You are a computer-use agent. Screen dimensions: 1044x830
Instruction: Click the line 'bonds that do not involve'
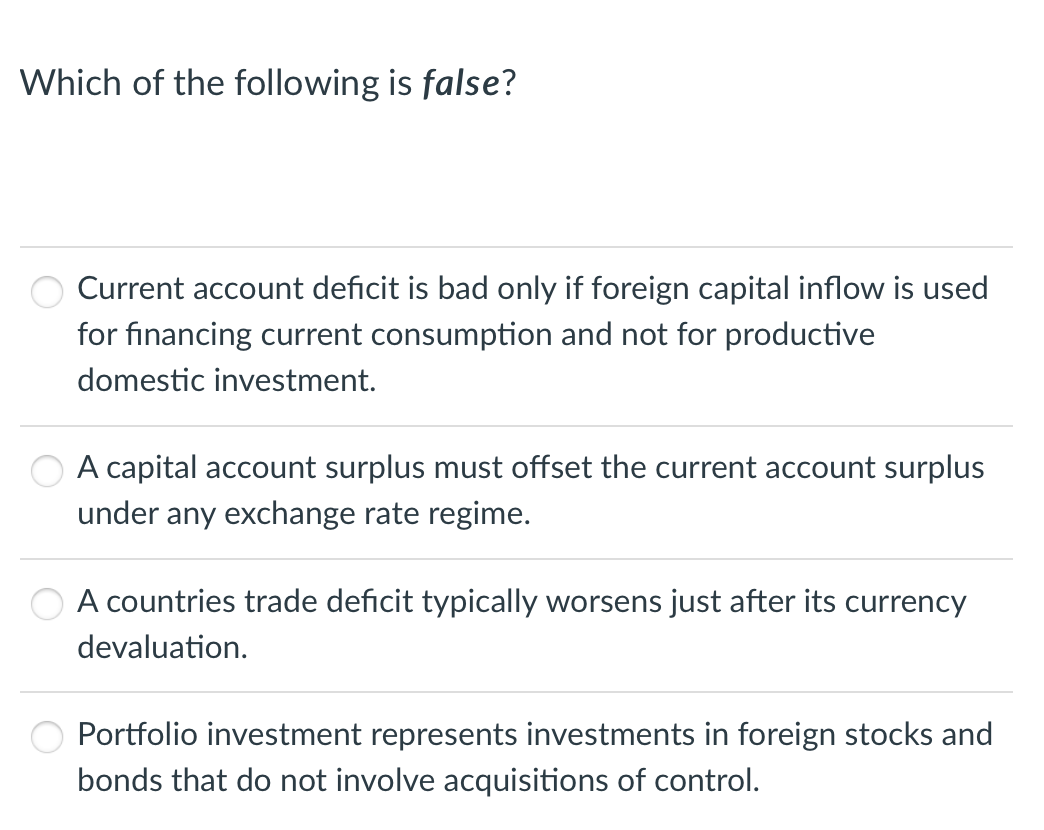click(x=418, y=780)
